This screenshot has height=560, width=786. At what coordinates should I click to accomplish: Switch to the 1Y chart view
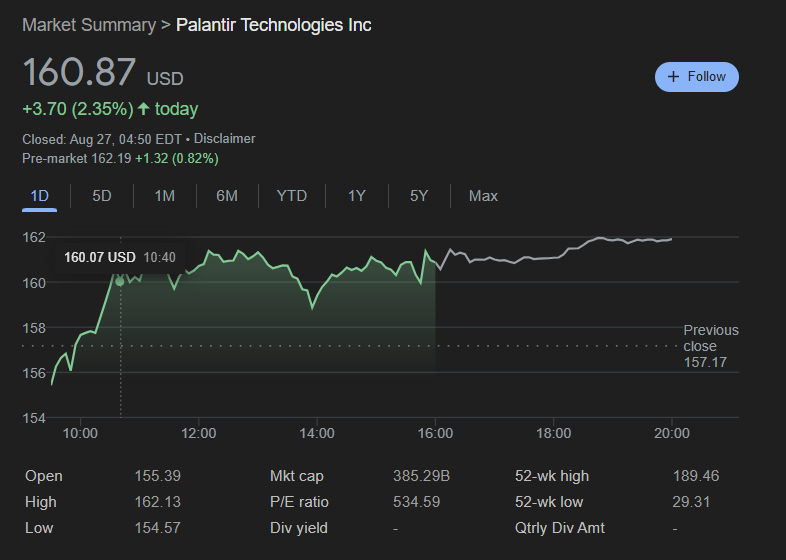(x=357, y=196)
